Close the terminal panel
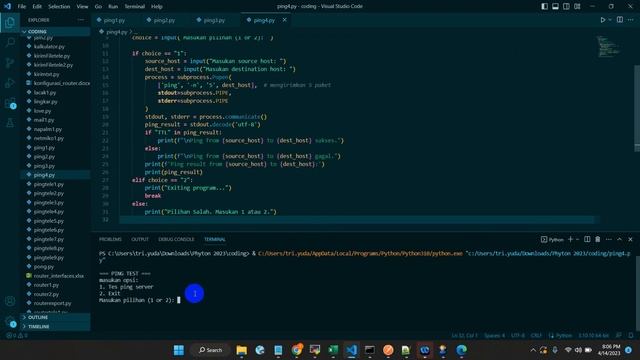This screenshot has width=640, height=360. coord(630,239)
